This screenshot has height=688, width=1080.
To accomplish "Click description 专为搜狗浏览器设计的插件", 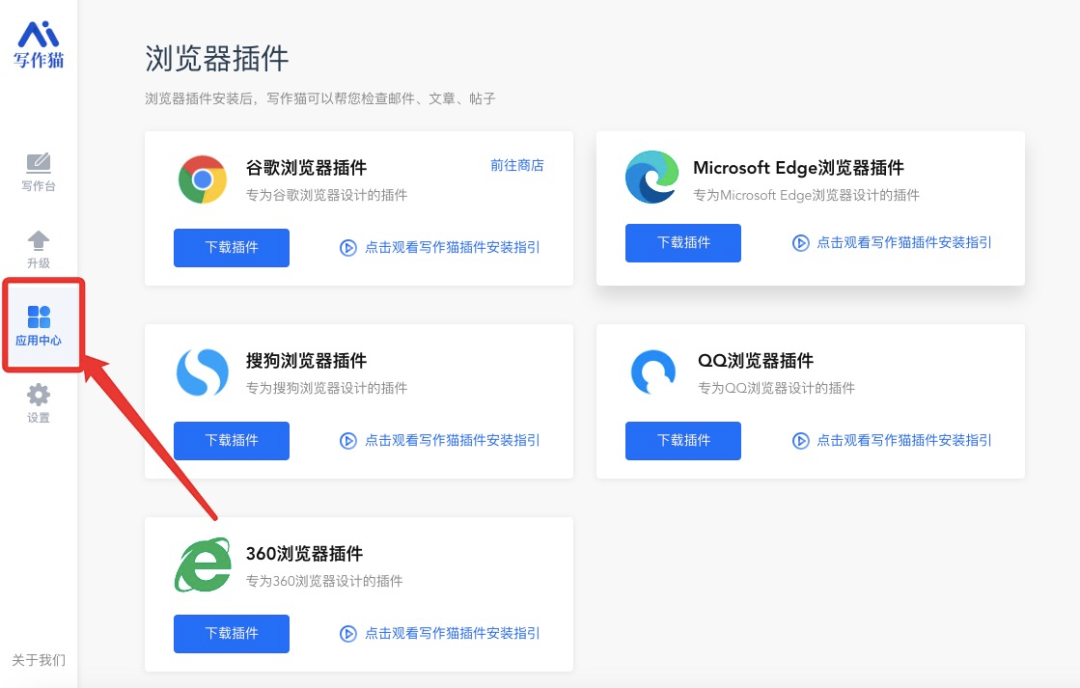I will tap(326, 388).
